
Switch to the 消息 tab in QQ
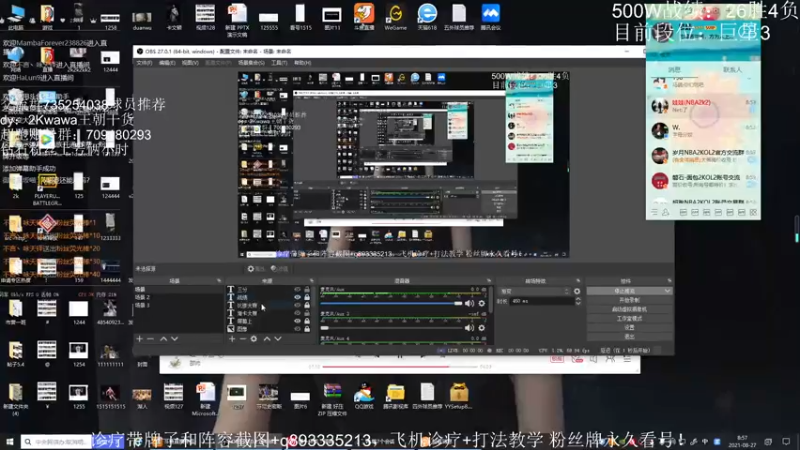[674, 69]
